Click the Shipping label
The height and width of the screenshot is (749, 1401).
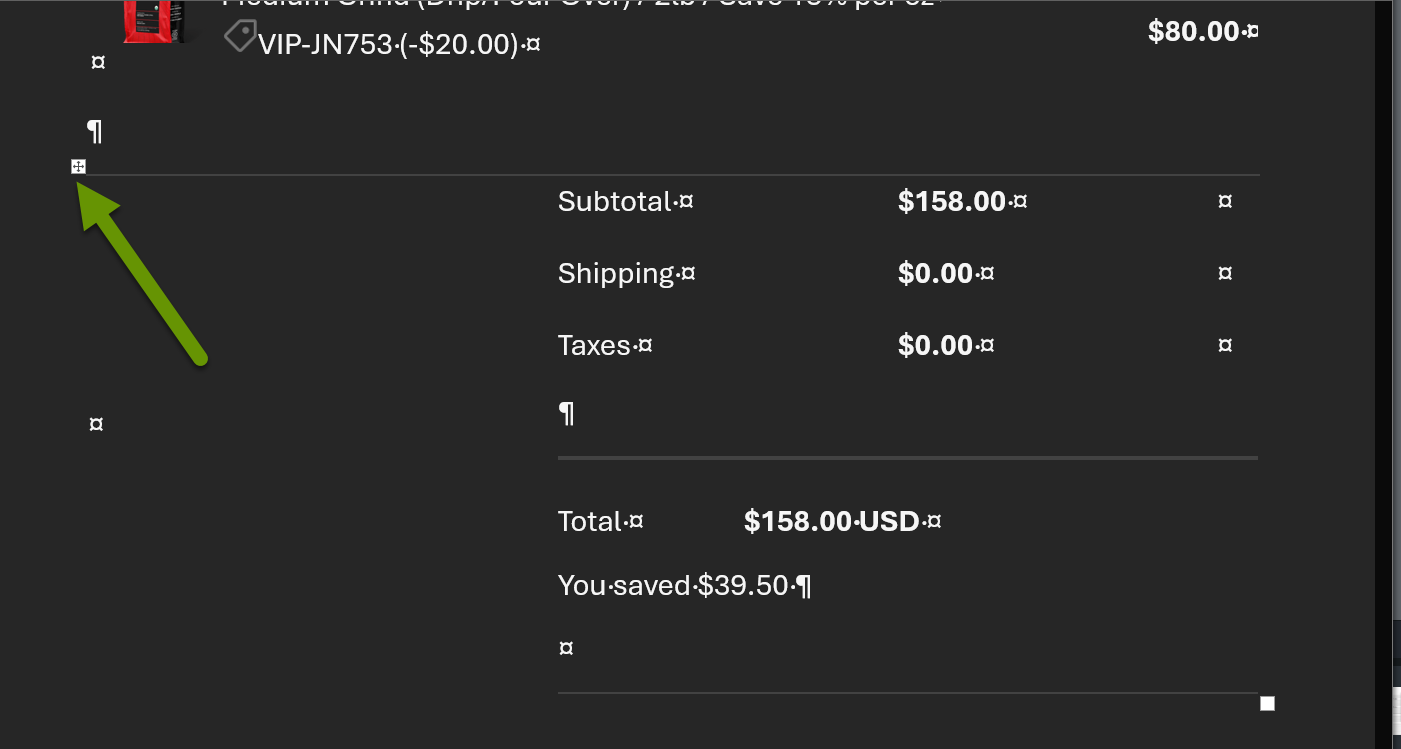(x=616, y=274)
